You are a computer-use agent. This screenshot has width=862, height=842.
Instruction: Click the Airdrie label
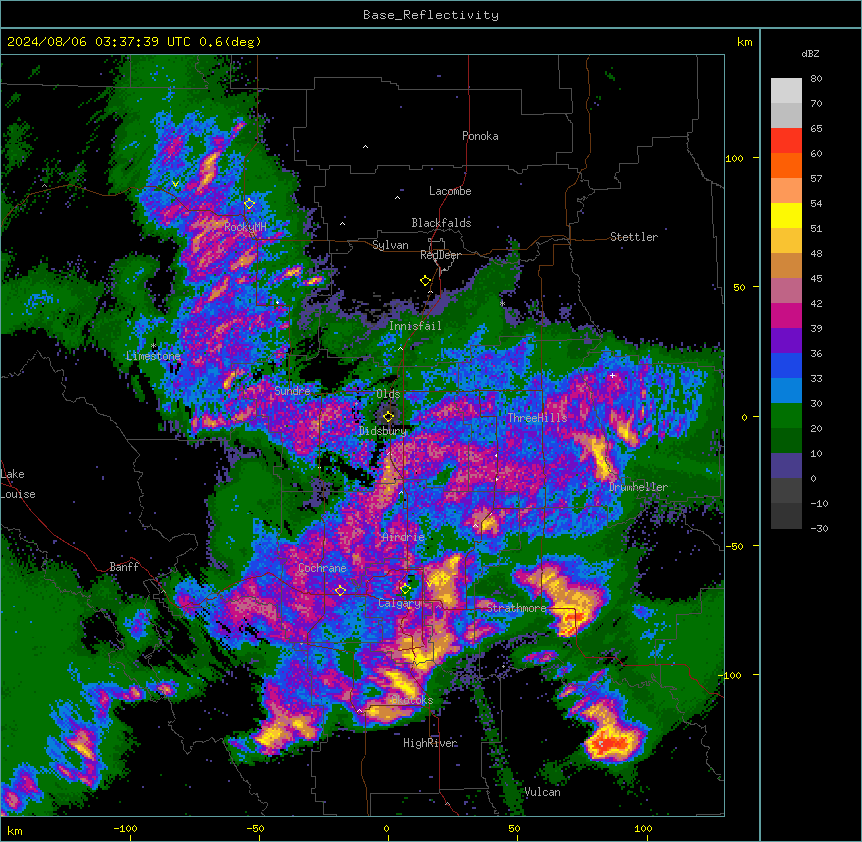pyautogui.click(x=404, y=537)
